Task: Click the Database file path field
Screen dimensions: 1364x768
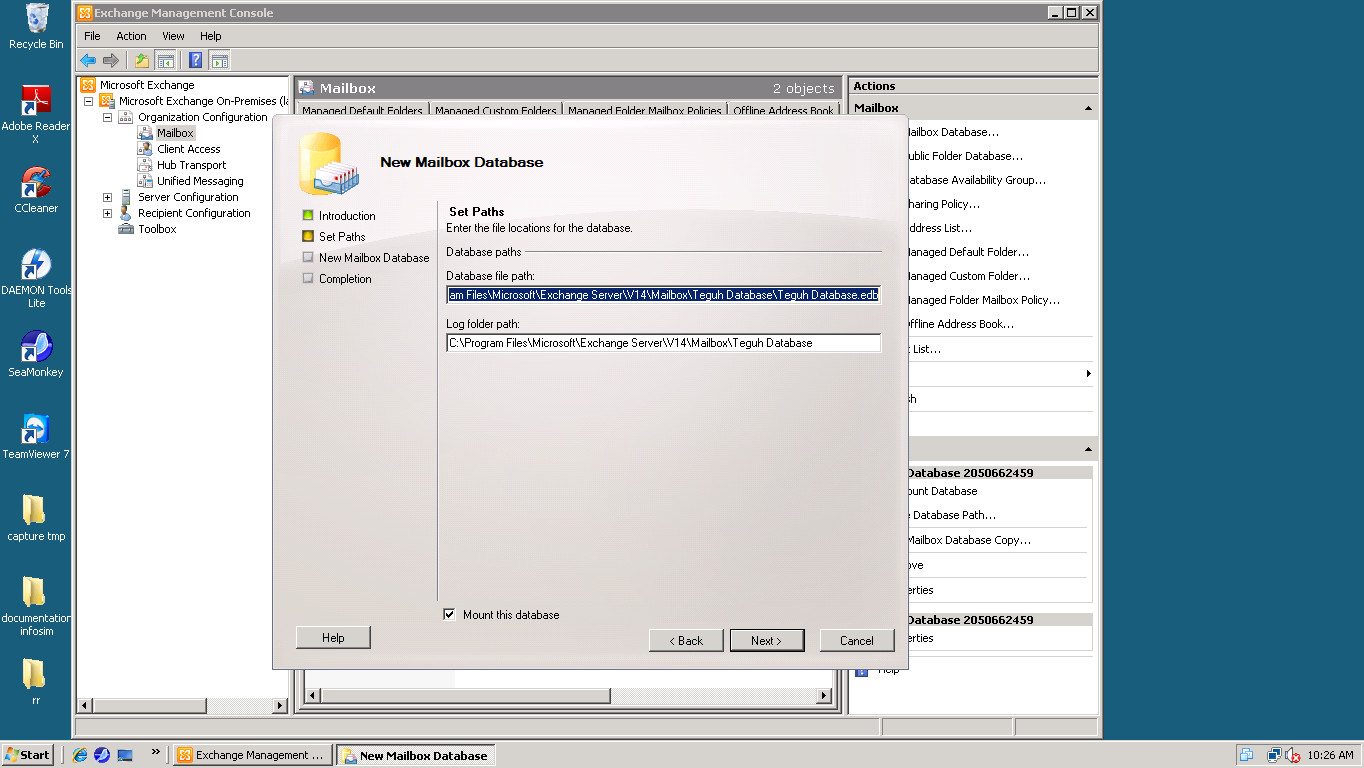Action: pos(663,295)
